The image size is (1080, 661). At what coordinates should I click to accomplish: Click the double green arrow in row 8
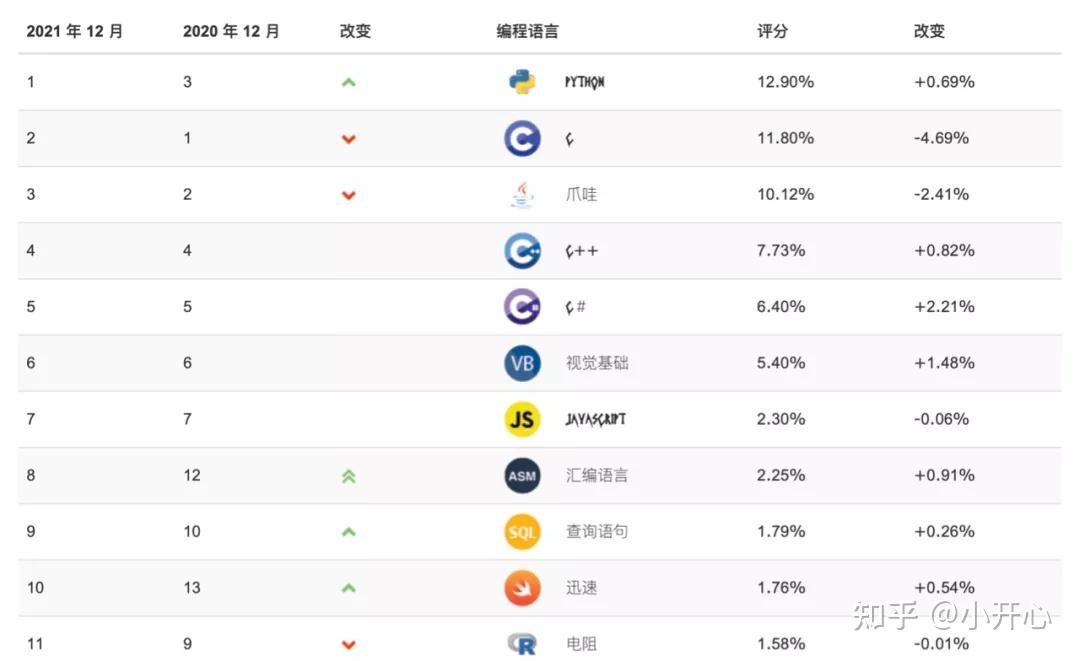click(x=348, y=476)
